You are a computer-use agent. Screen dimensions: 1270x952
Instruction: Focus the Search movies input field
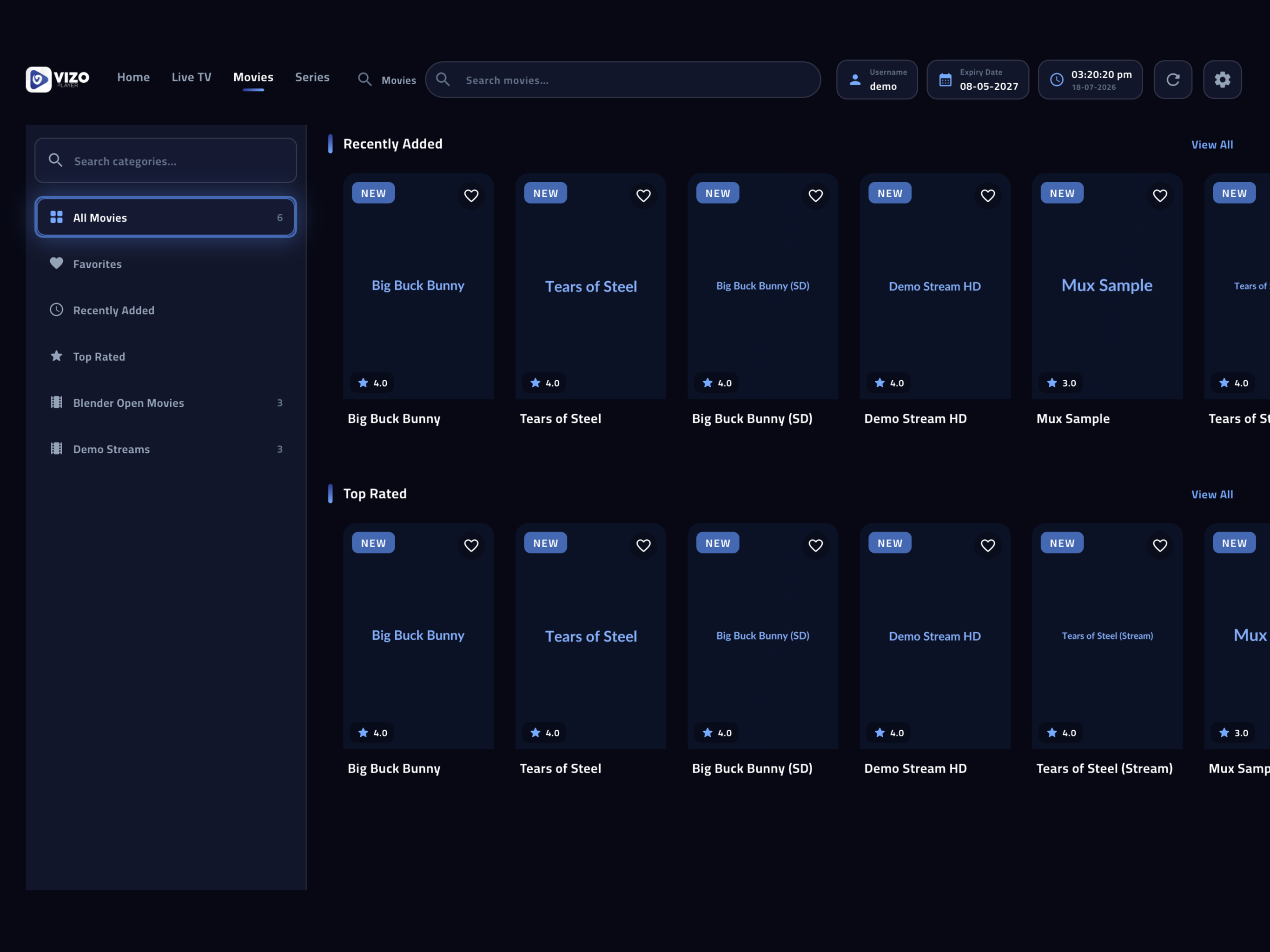click(x=623, y=80)
